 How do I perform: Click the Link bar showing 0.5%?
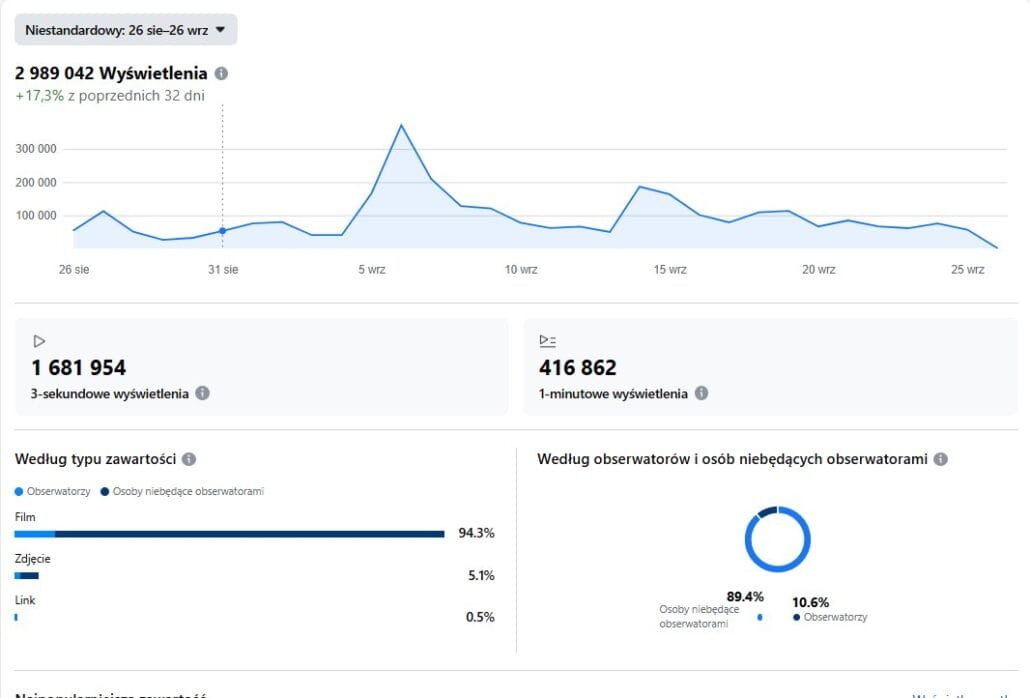tap(16, 617)
